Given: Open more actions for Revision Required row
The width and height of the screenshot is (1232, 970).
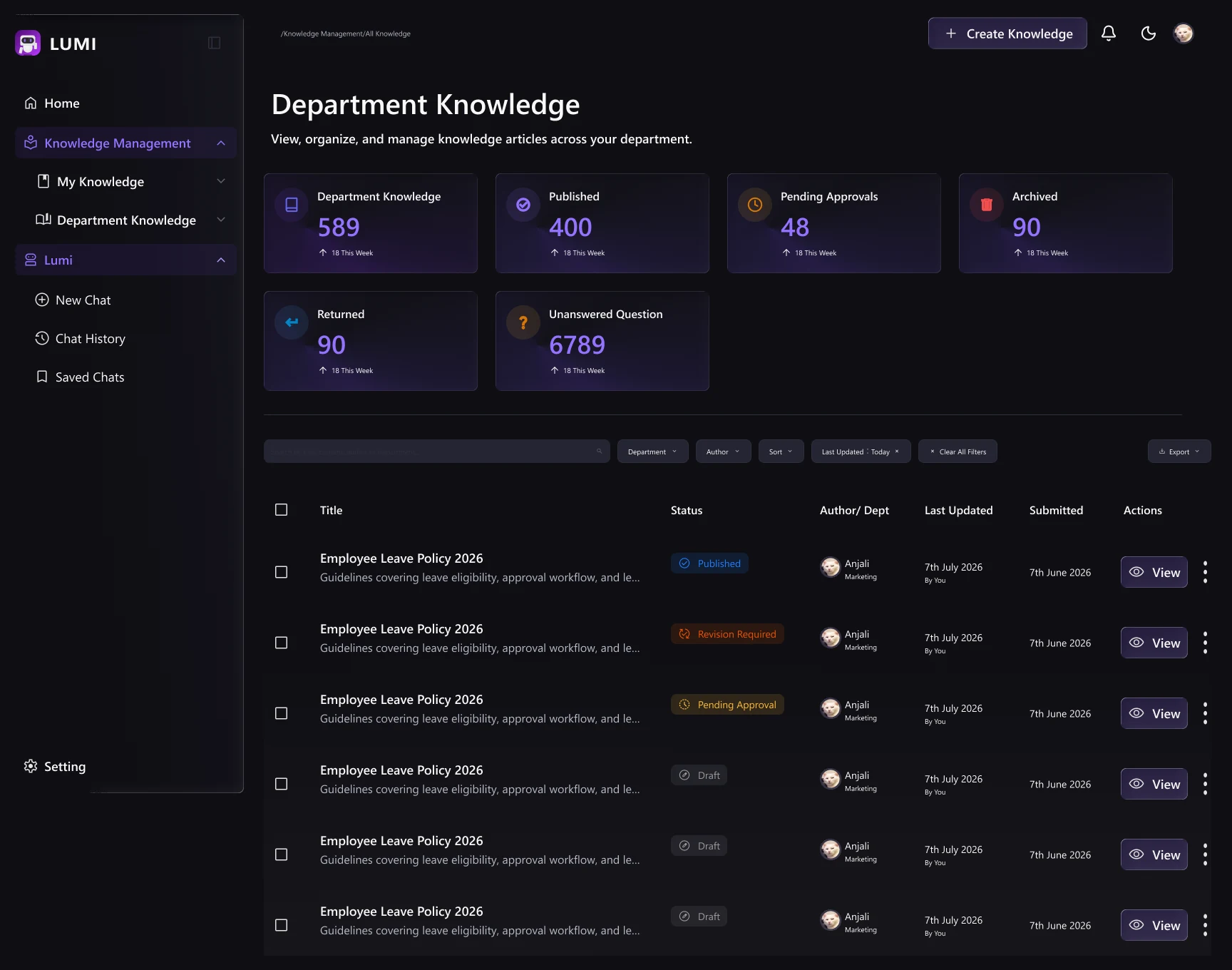Looking at the screenshot, I should click(x=1205, y=643).
